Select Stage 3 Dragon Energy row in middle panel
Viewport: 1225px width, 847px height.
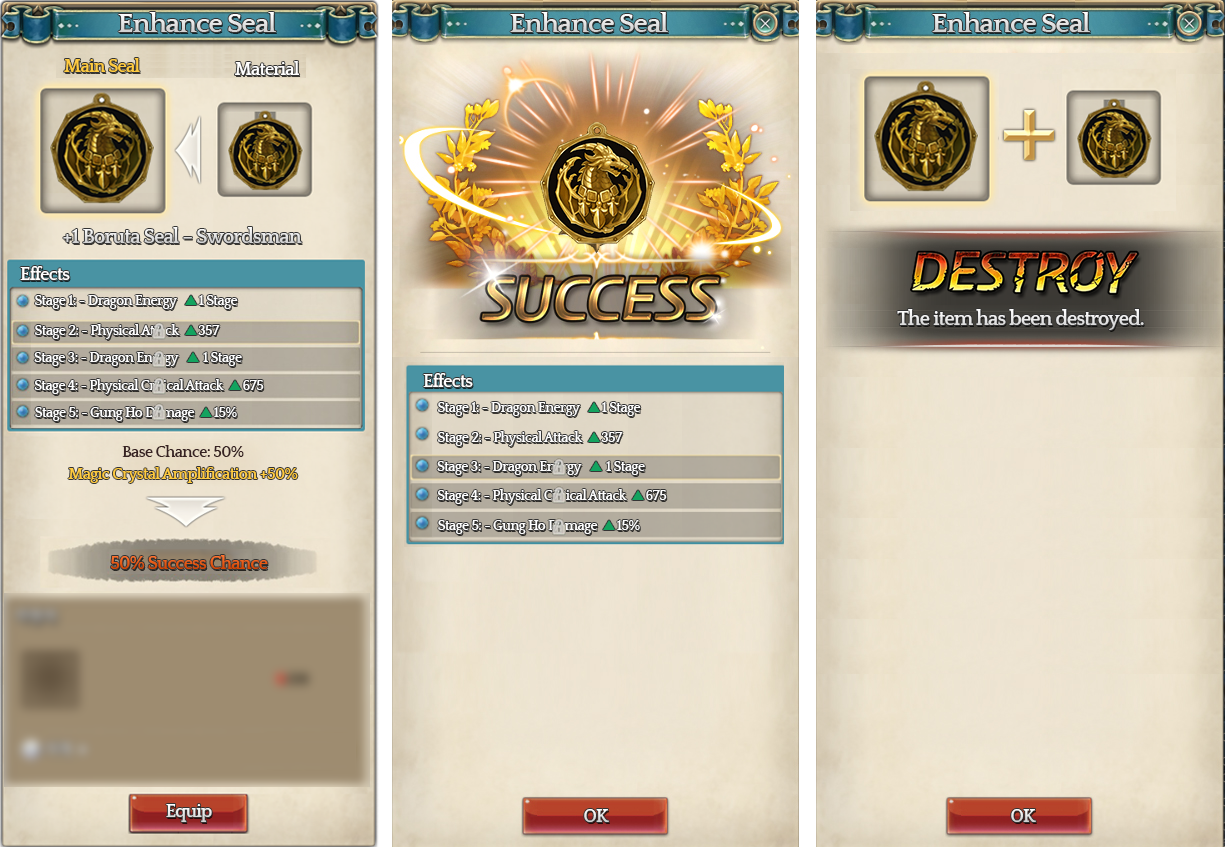[595, 467]
